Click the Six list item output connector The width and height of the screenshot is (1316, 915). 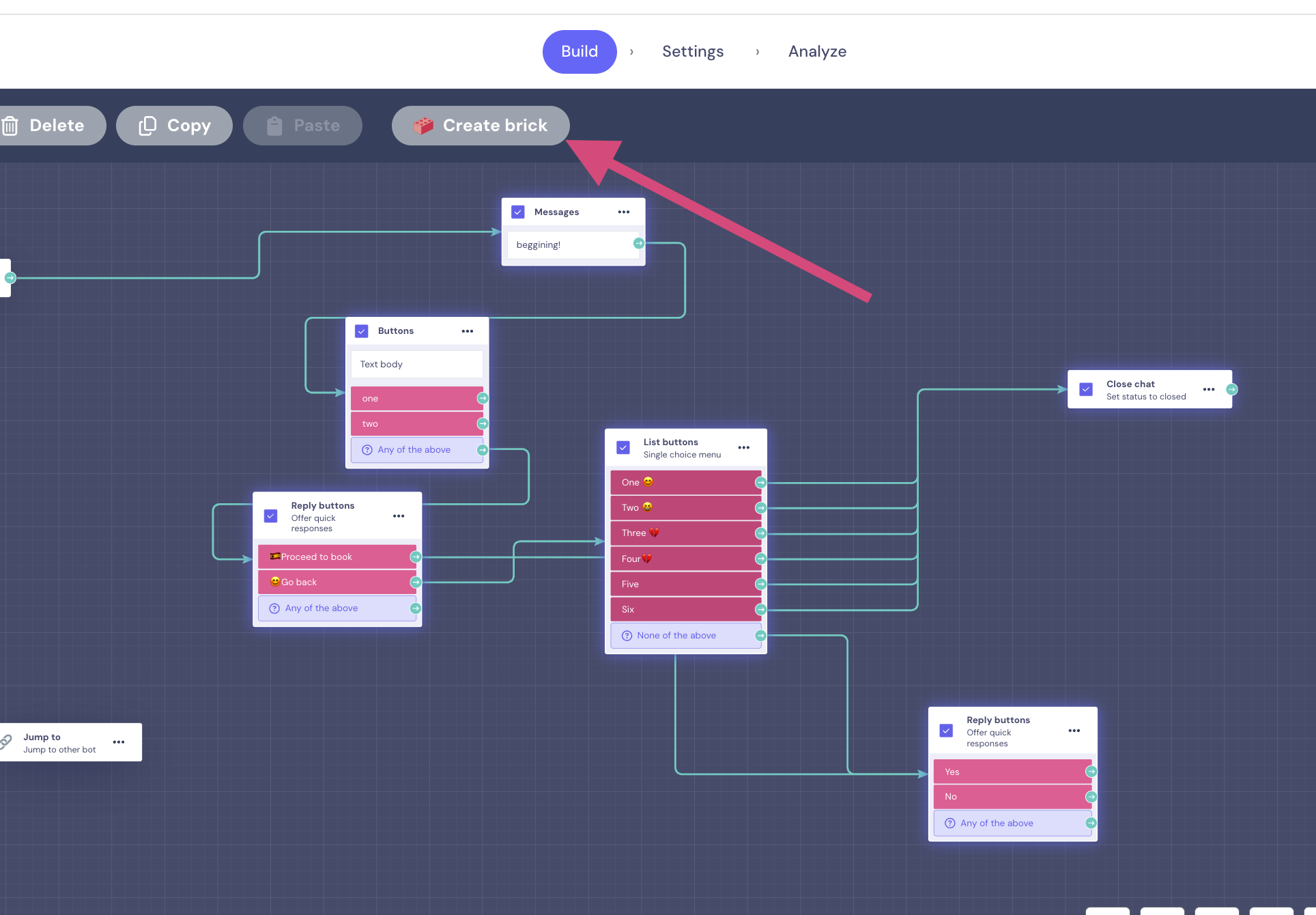click(x=761, y=610)
